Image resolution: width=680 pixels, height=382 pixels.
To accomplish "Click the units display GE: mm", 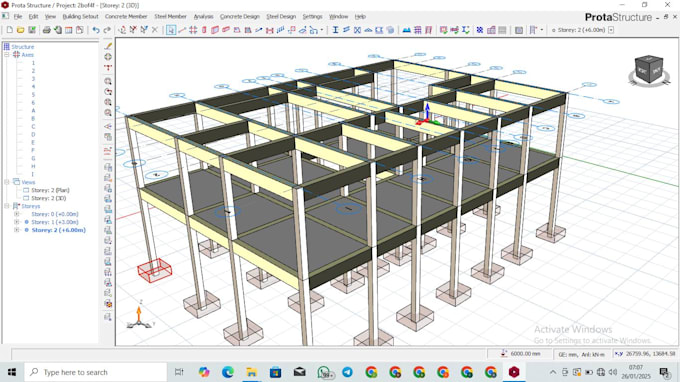I will tap(581, 354).
